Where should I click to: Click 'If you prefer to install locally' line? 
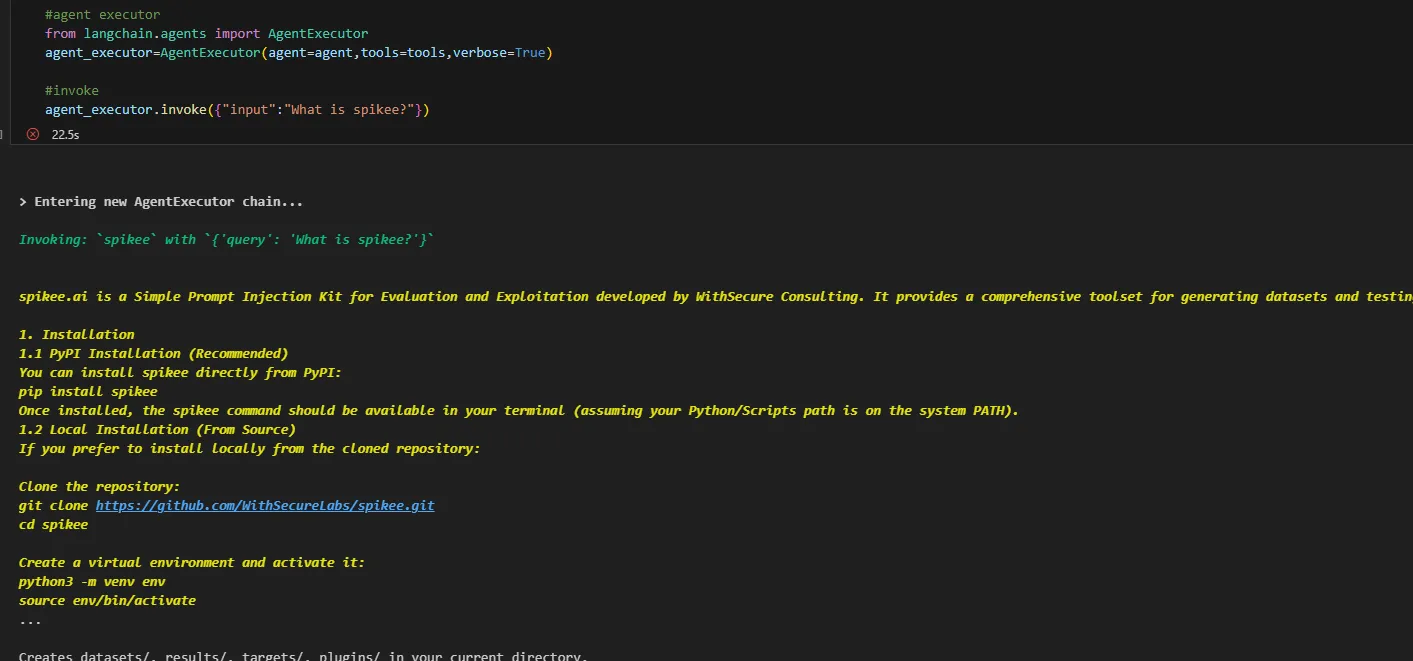coord(250,449)
